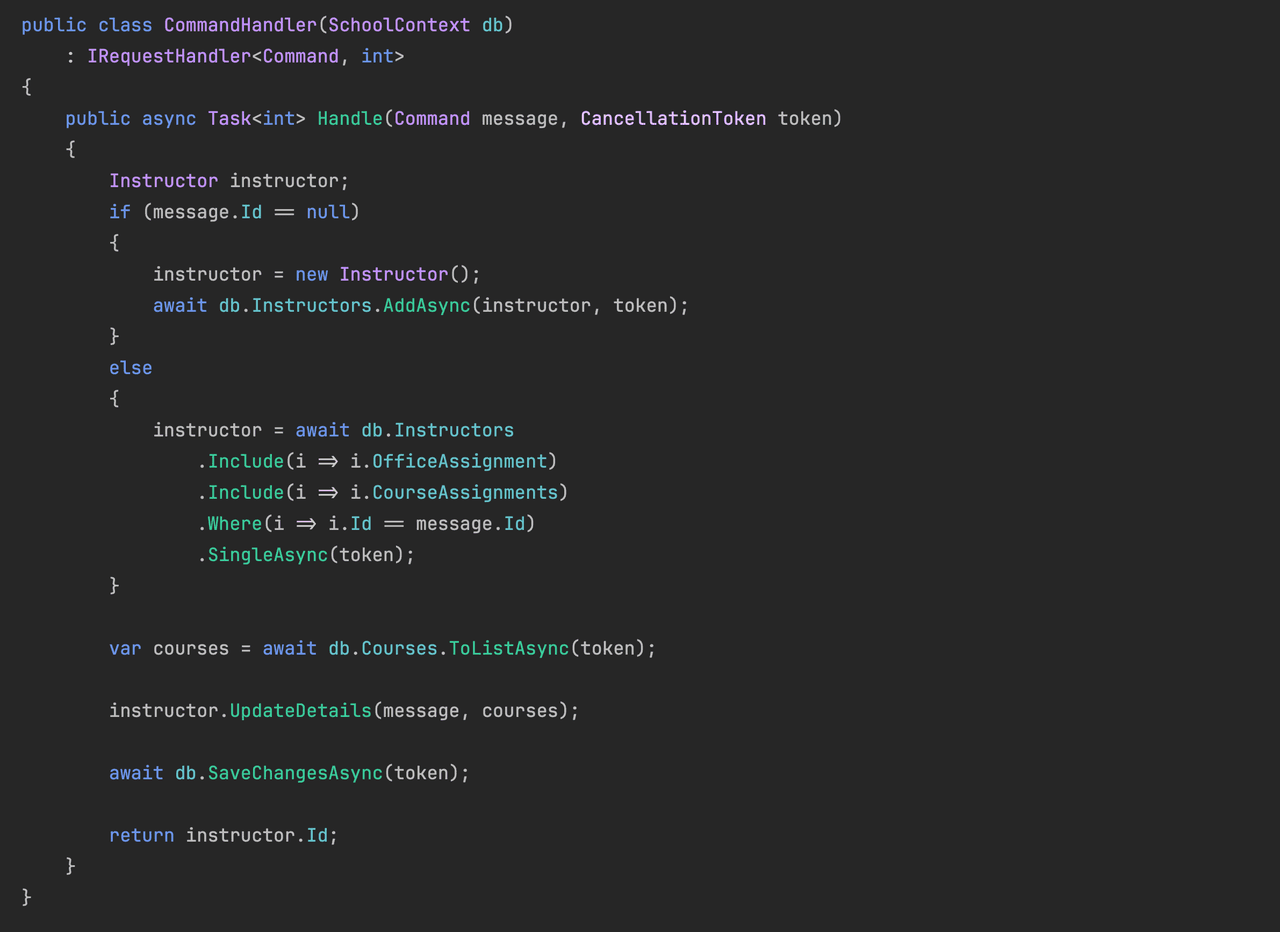Viewport: 1280px width, 932px height.
Task: Click IRequestHandler in the base type
Action: coord(168,56)
